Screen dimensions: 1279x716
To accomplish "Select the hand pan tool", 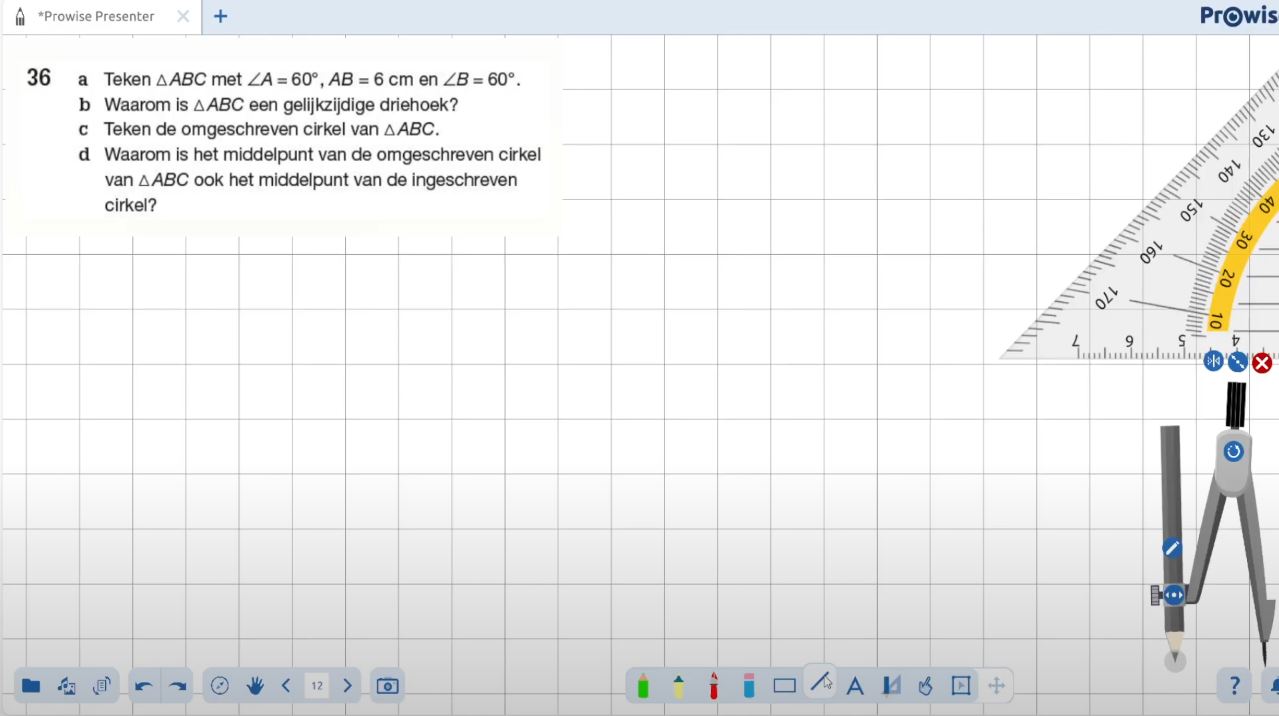I will [255, 685].
